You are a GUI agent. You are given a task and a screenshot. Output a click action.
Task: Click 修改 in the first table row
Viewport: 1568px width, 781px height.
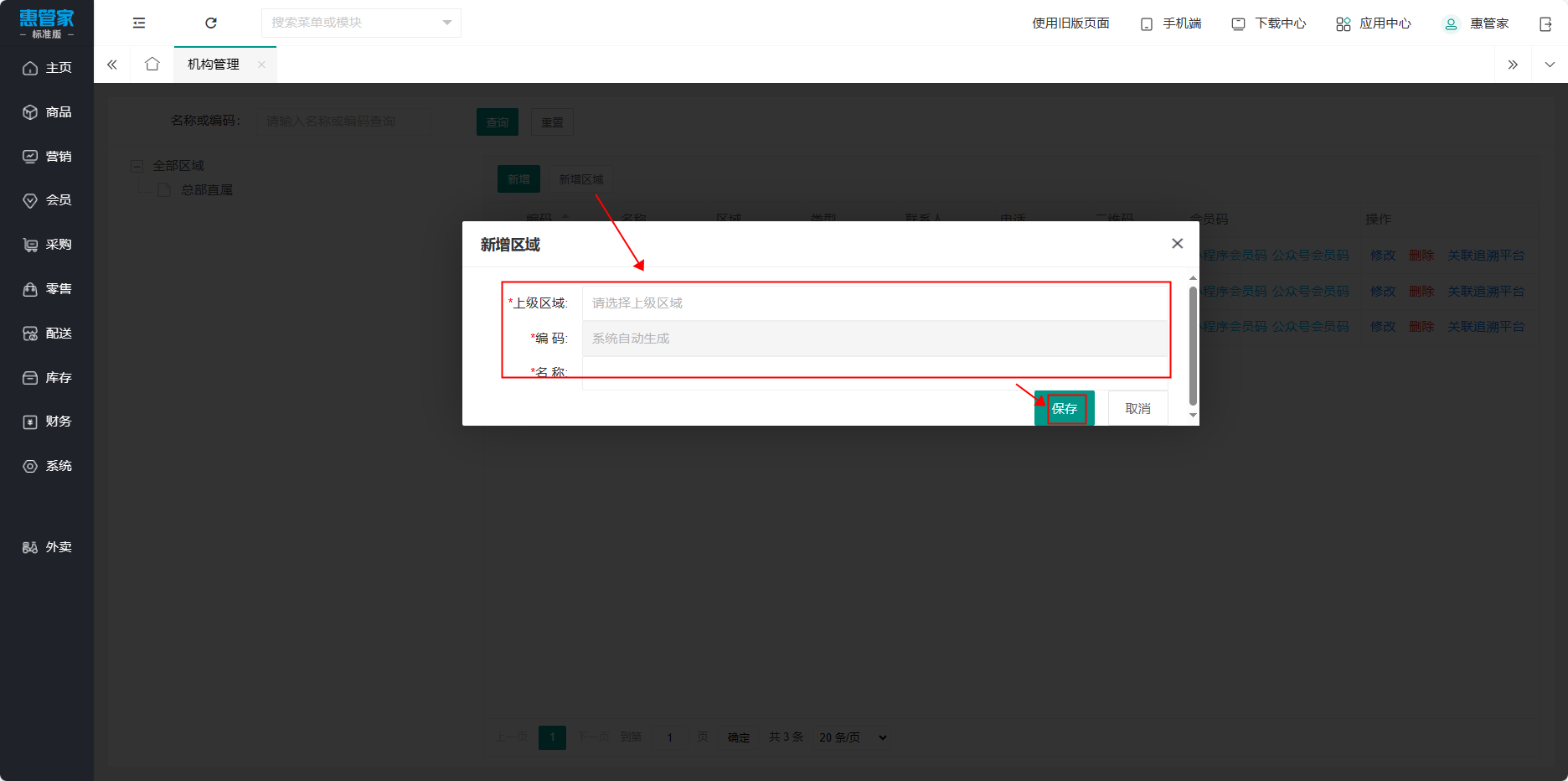tap(1383, 256)
